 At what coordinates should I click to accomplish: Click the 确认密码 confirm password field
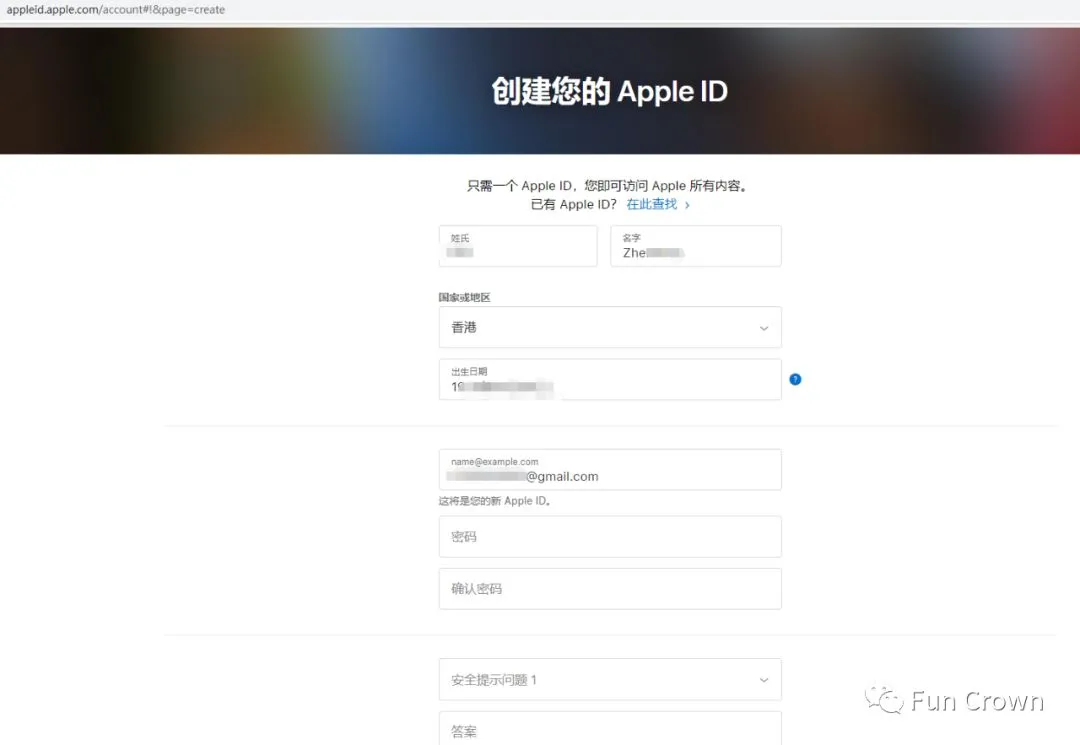tap(610, 589)
